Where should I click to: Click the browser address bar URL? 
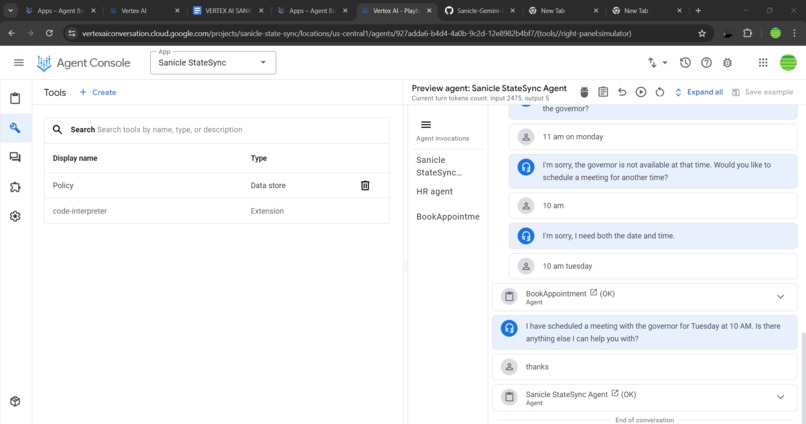pyautogui.click(x=356, y=33)
